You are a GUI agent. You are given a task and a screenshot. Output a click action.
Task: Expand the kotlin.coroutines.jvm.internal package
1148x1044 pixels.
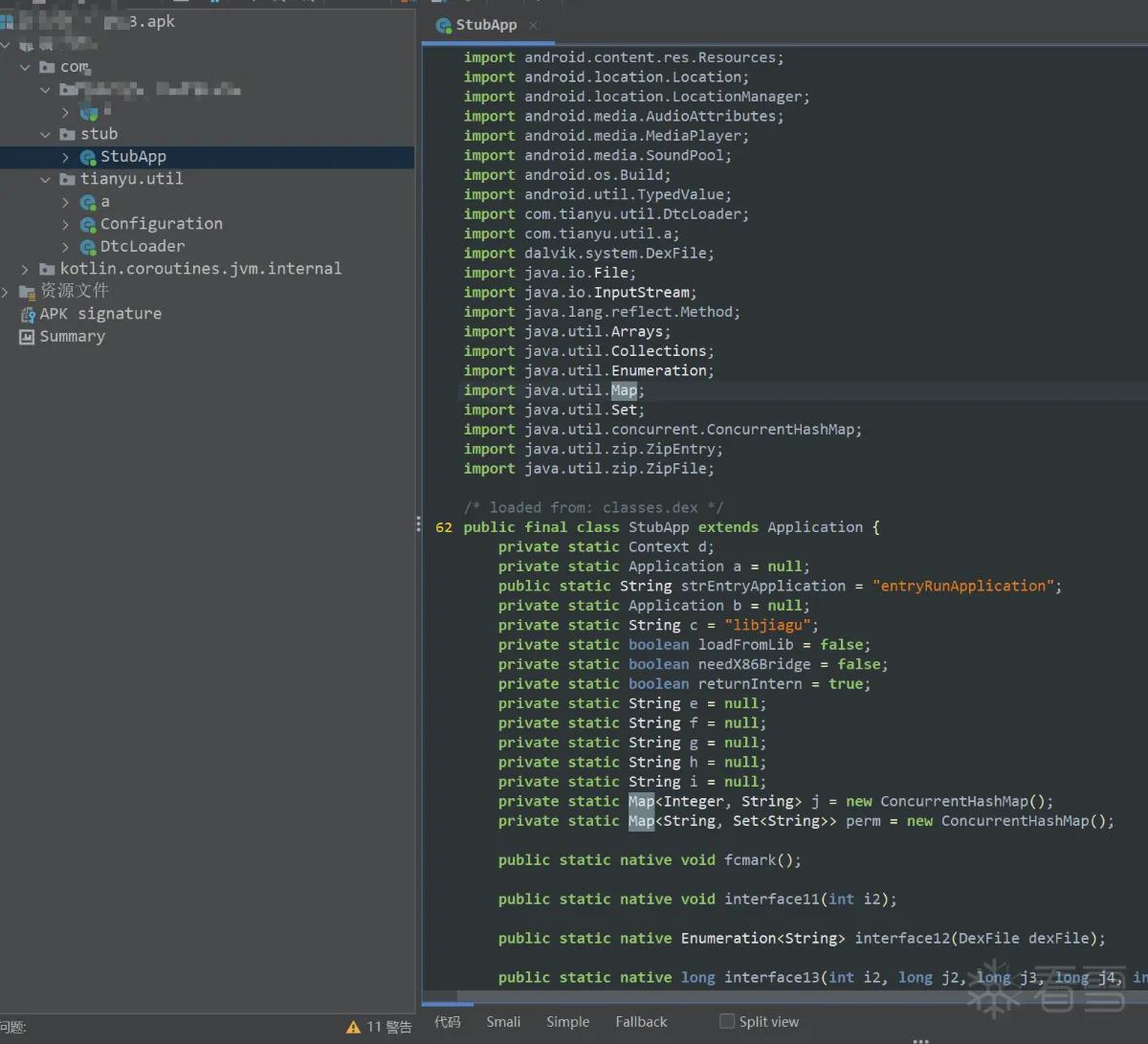point(25,269)
